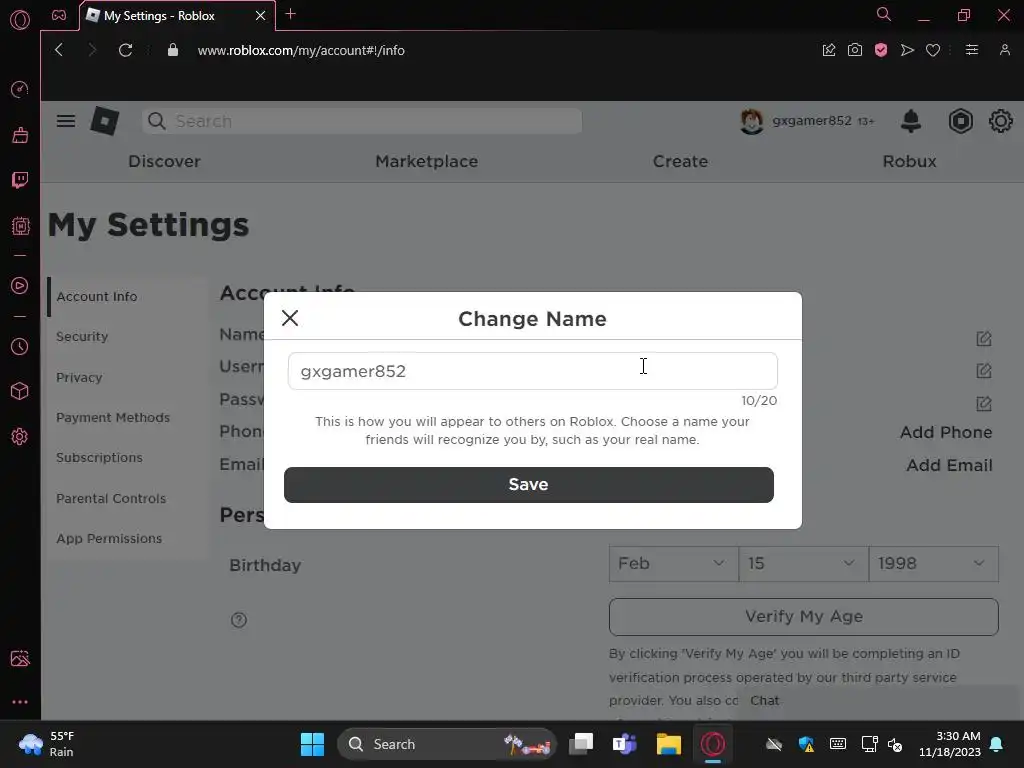Click the Add Email link

[949, 466]
